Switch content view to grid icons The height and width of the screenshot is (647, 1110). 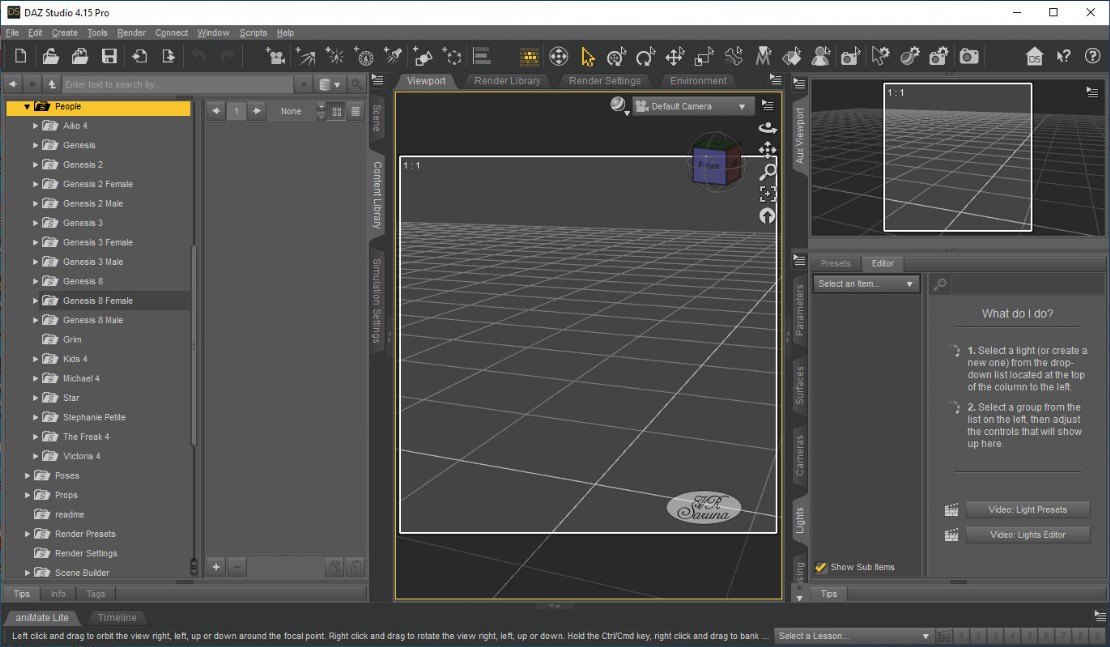point(337,111)
